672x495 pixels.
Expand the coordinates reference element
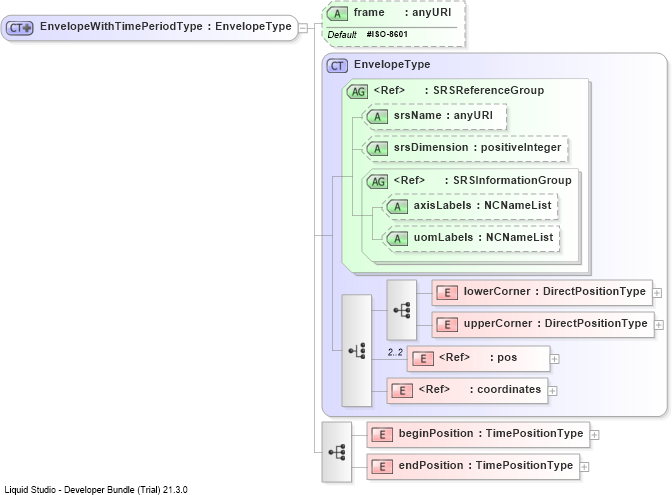[553, 391]
